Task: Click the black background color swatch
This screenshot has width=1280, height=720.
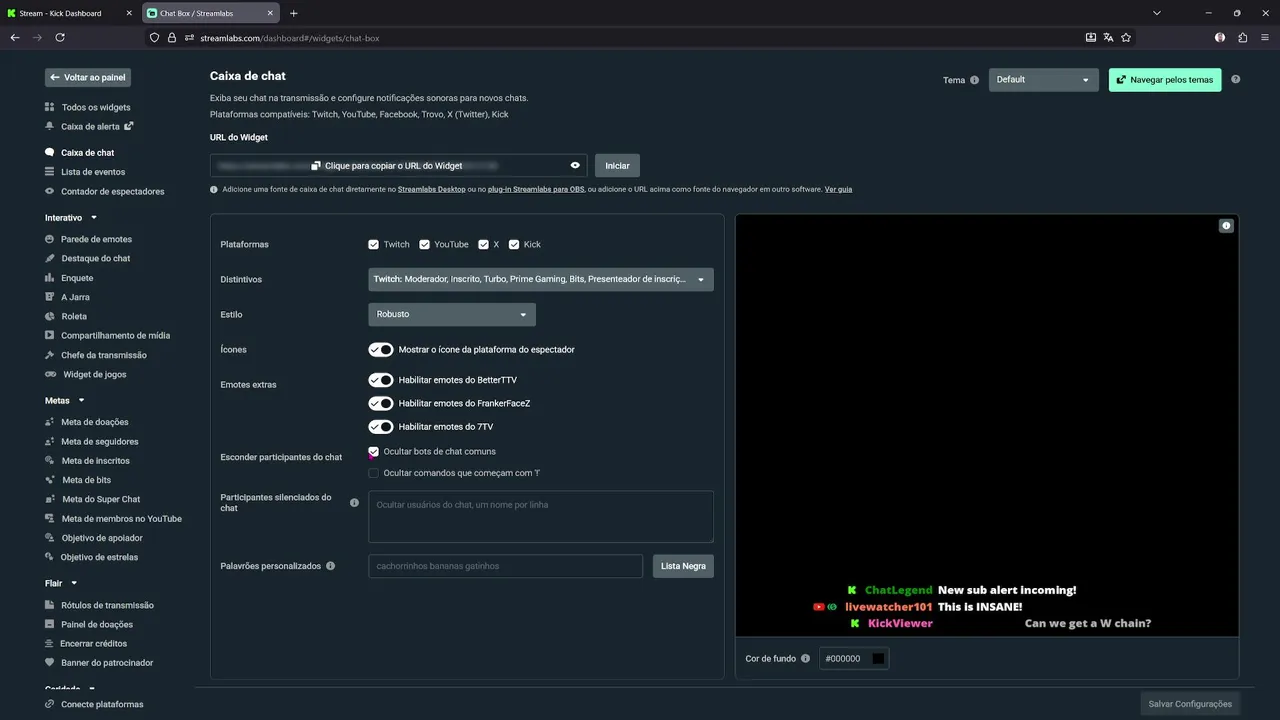Action: tap(878, 658)
